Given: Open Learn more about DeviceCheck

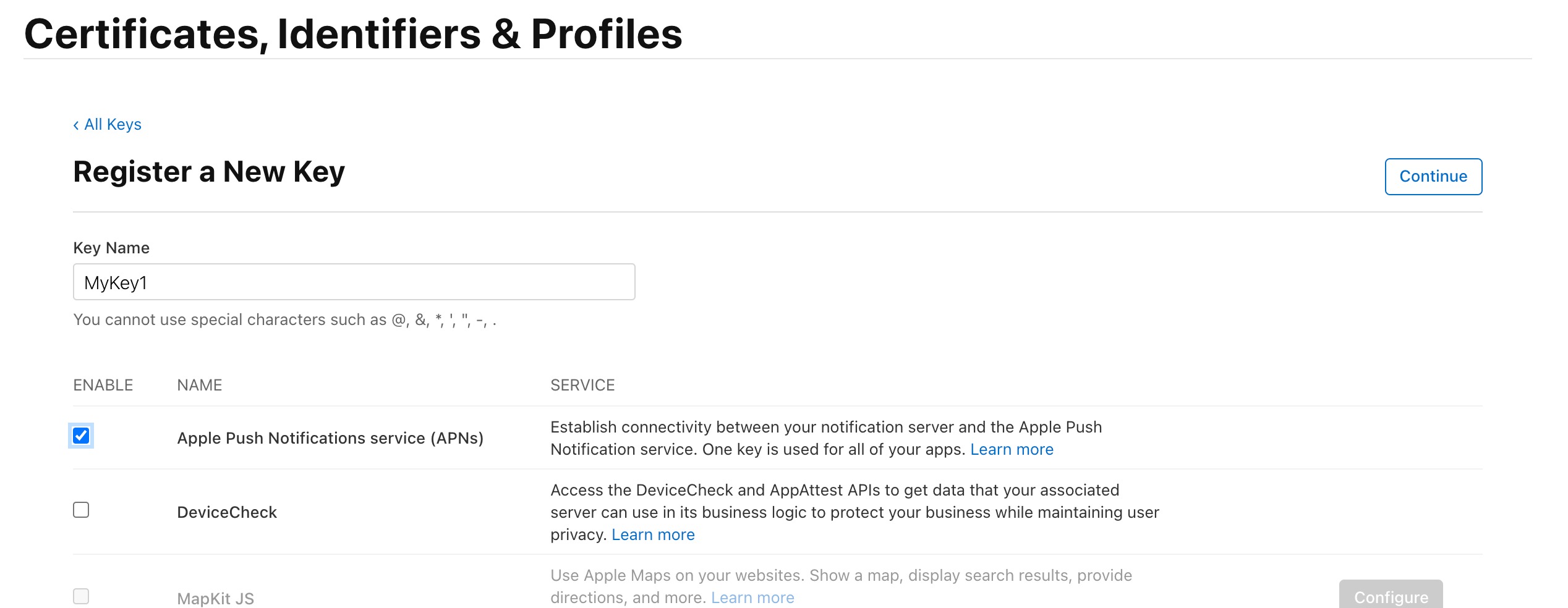Looking at the screenshot, I should click(653, 534).
